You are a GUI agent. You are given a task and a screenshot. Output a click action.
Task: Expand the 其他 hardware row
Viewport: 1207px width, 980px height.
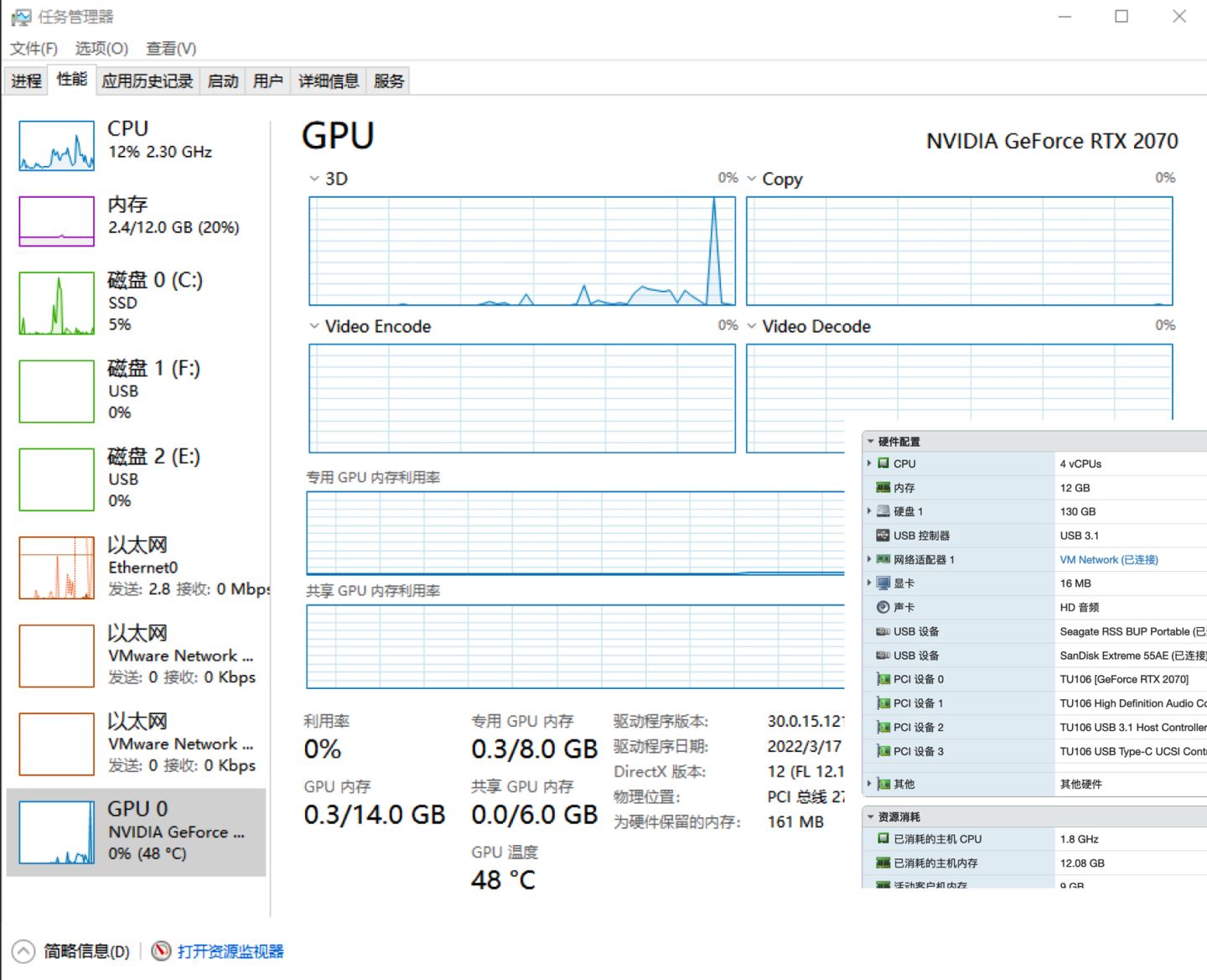[869, 784]
